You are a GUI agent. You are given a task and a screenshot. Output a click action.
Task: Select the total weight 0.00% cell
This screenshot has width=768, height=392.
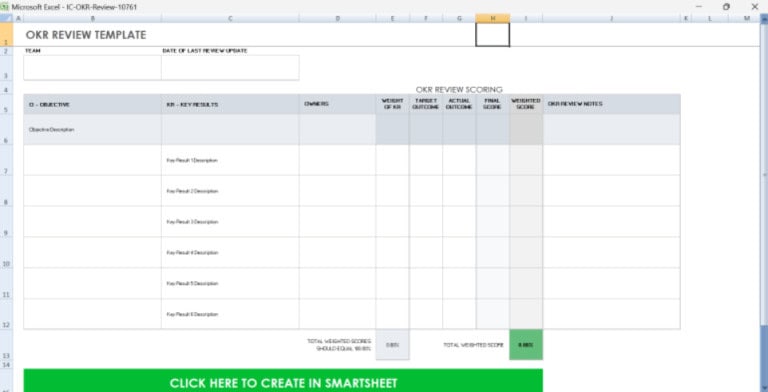392,345
